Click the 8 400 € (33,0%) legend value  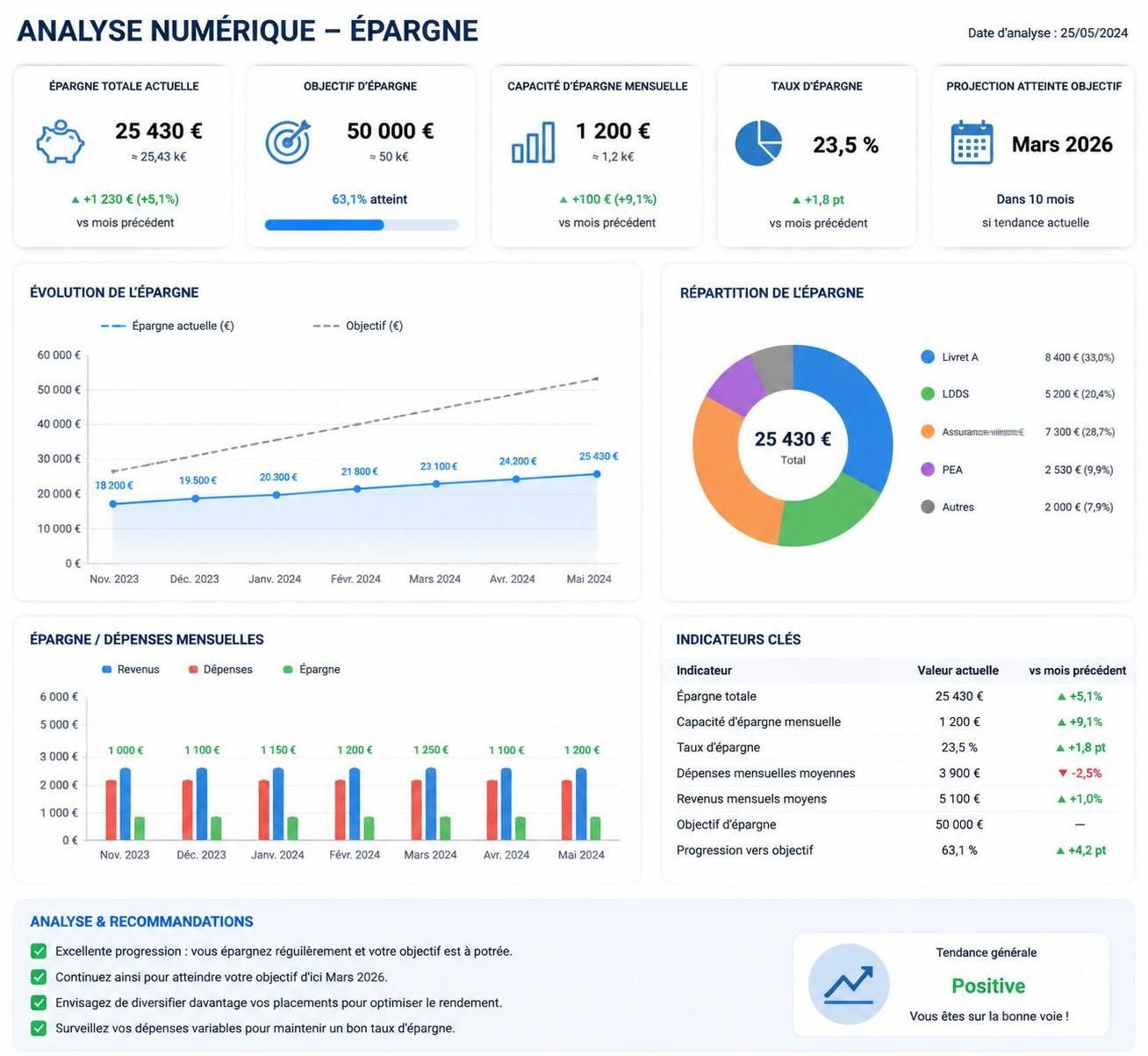1080,357
